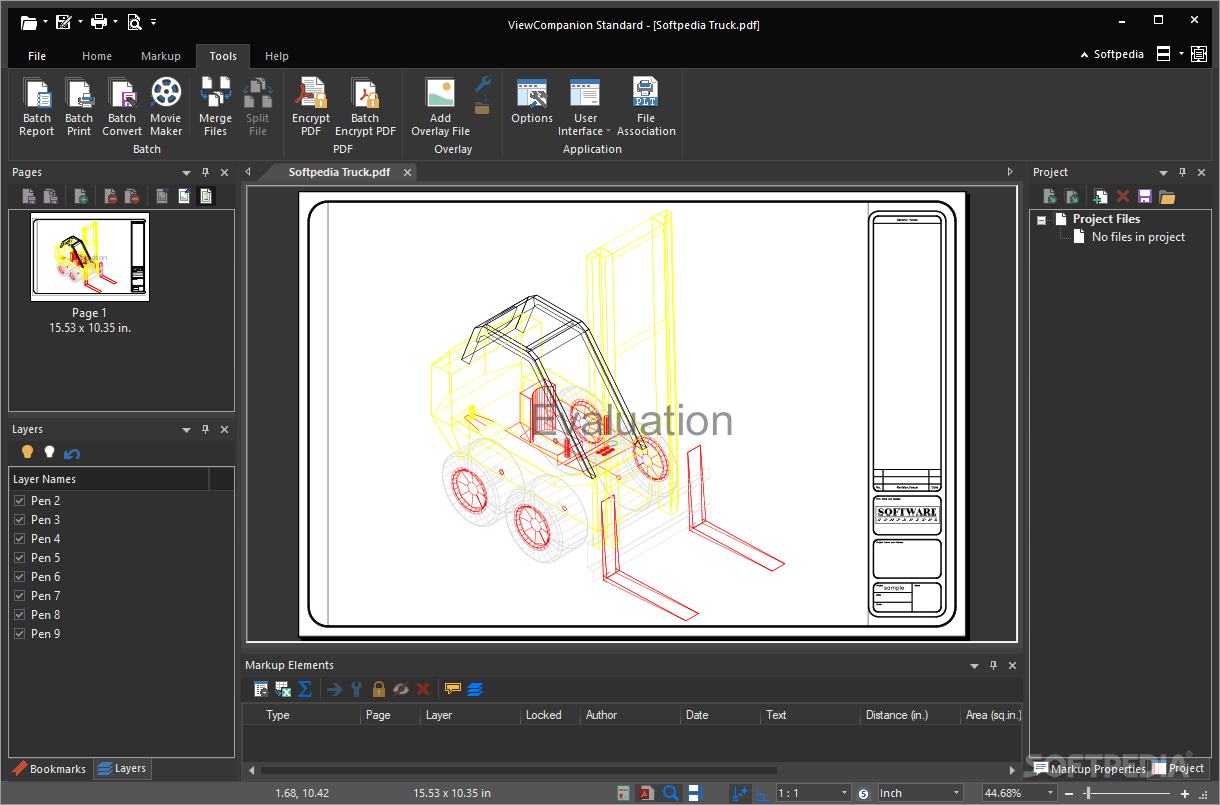Click the Export to Excel markup icon
Screen dimensions: 1220x805
283,689
